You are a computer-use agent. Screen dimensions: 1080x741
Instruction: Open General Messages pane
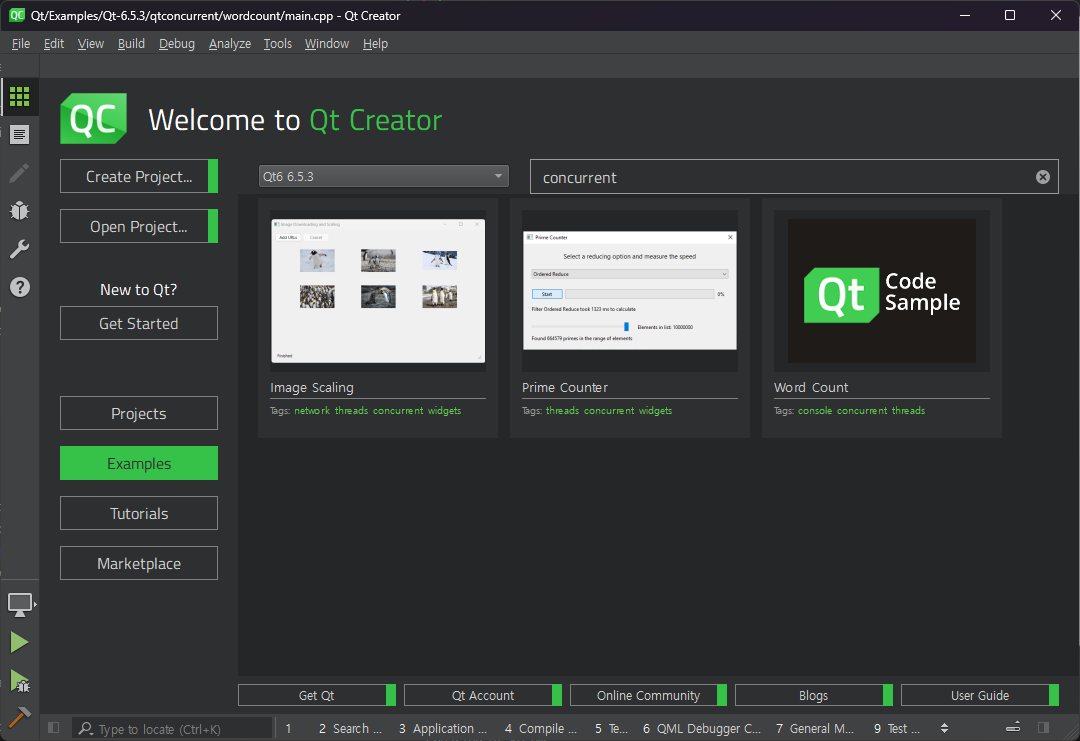tap(815, 729)
